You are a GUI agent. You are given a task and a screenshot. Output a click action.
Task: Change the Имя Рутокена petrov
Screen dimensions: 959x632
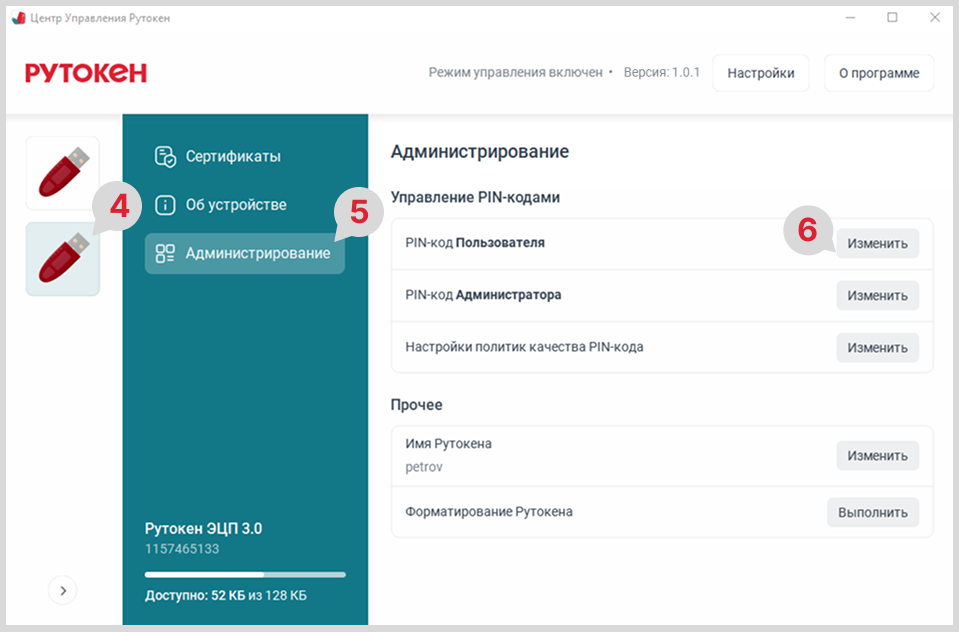[877, 456]
